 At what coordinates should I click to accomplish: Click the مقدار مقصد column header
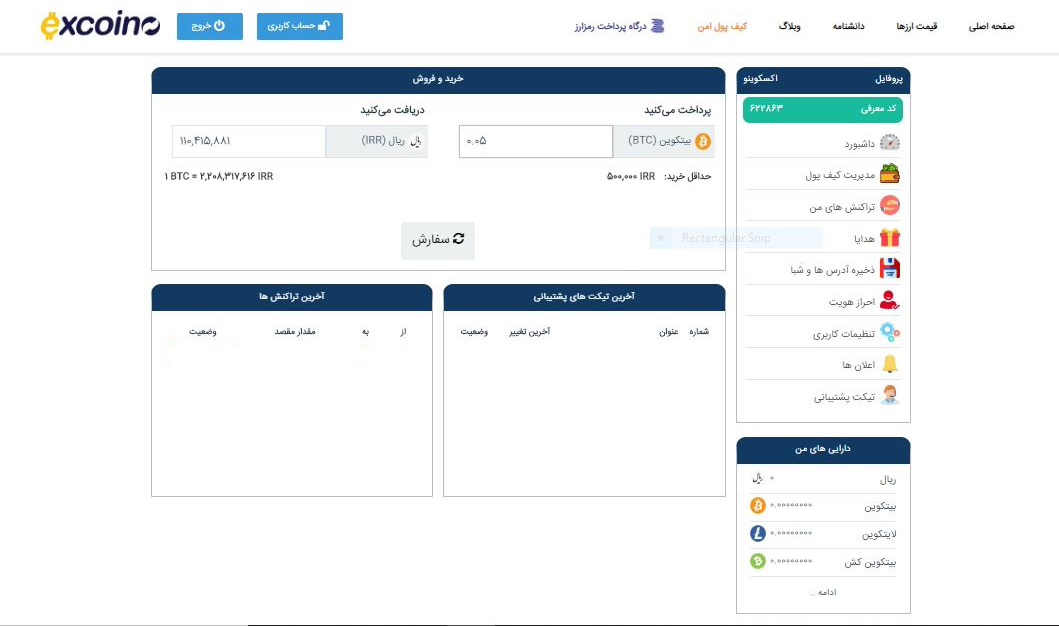coord(294,332)
